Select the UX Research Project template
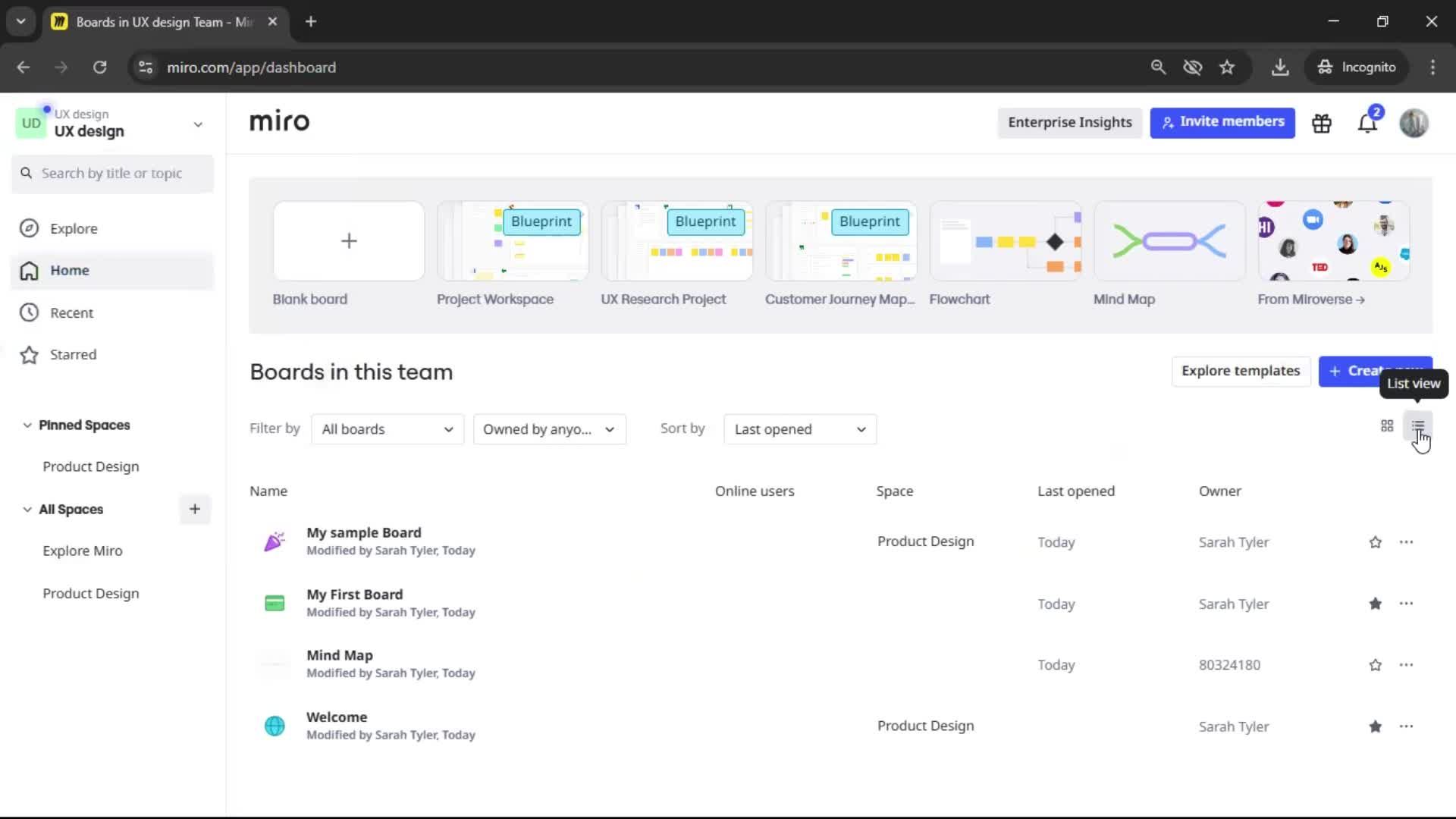The width and height of the screenshot is (1456, 819). [676, 241]
